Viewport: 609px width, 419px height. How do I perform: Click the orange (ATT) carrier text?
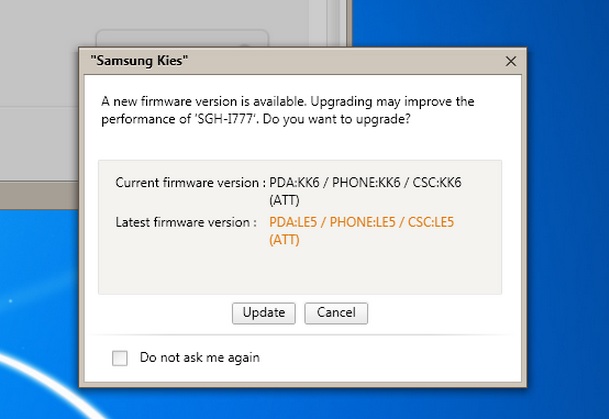(x=284, y=240)
